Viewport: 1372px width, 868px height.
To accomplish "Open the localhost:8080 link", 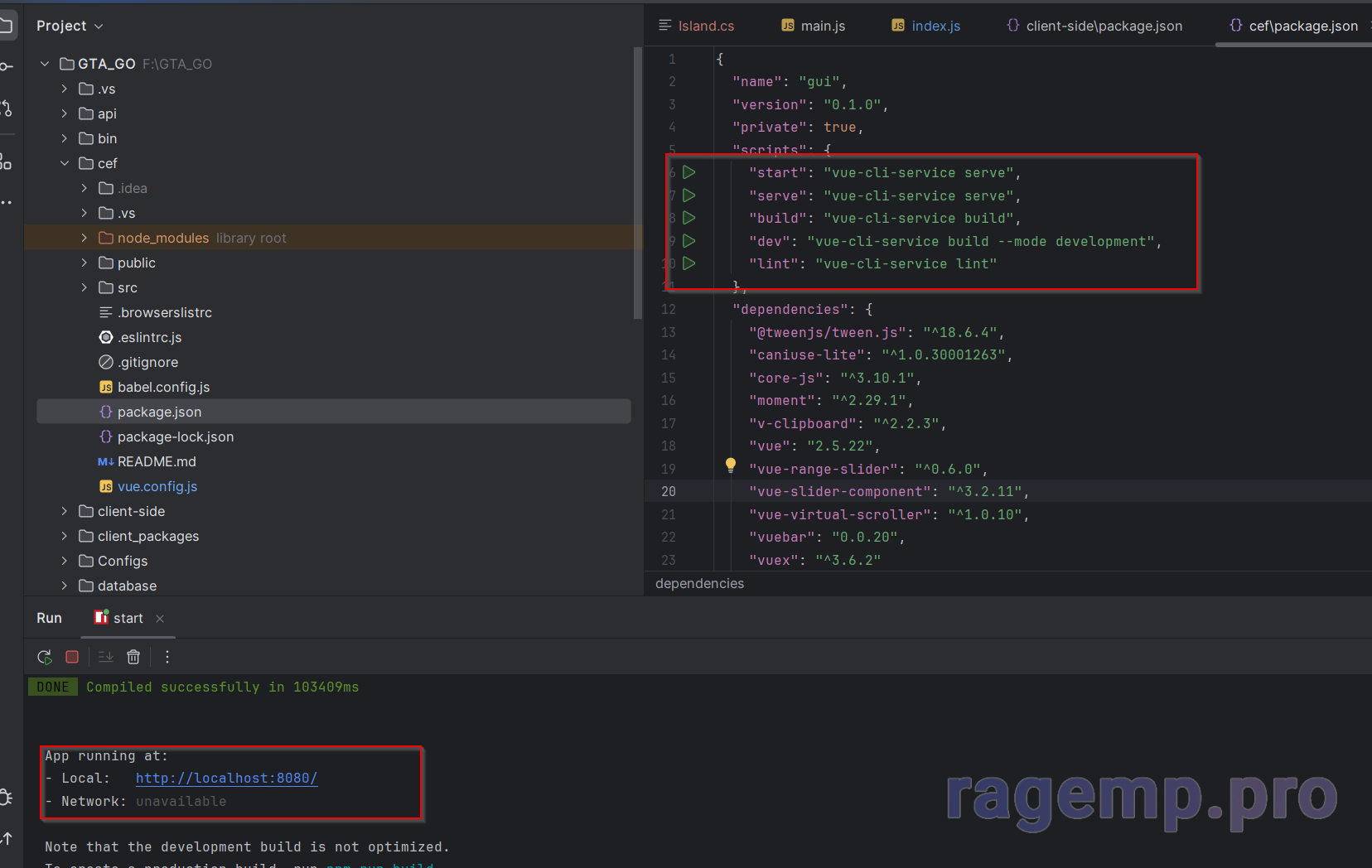I will 226,779.
